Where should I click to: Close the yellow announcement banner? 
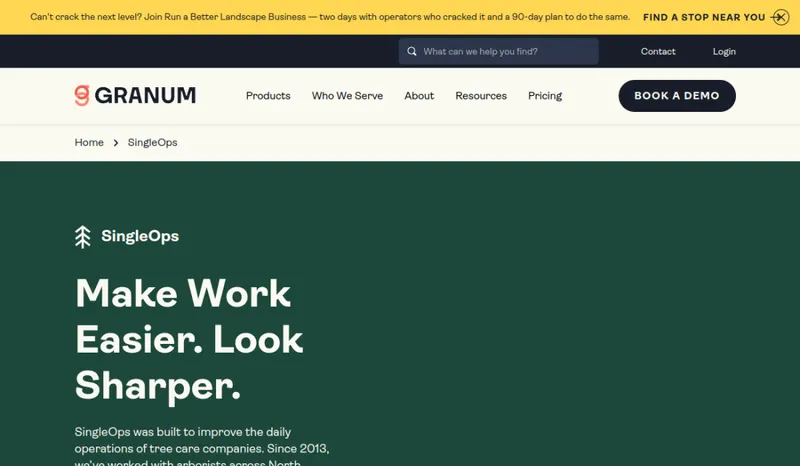pyautogui.click(x=781, y=17)
